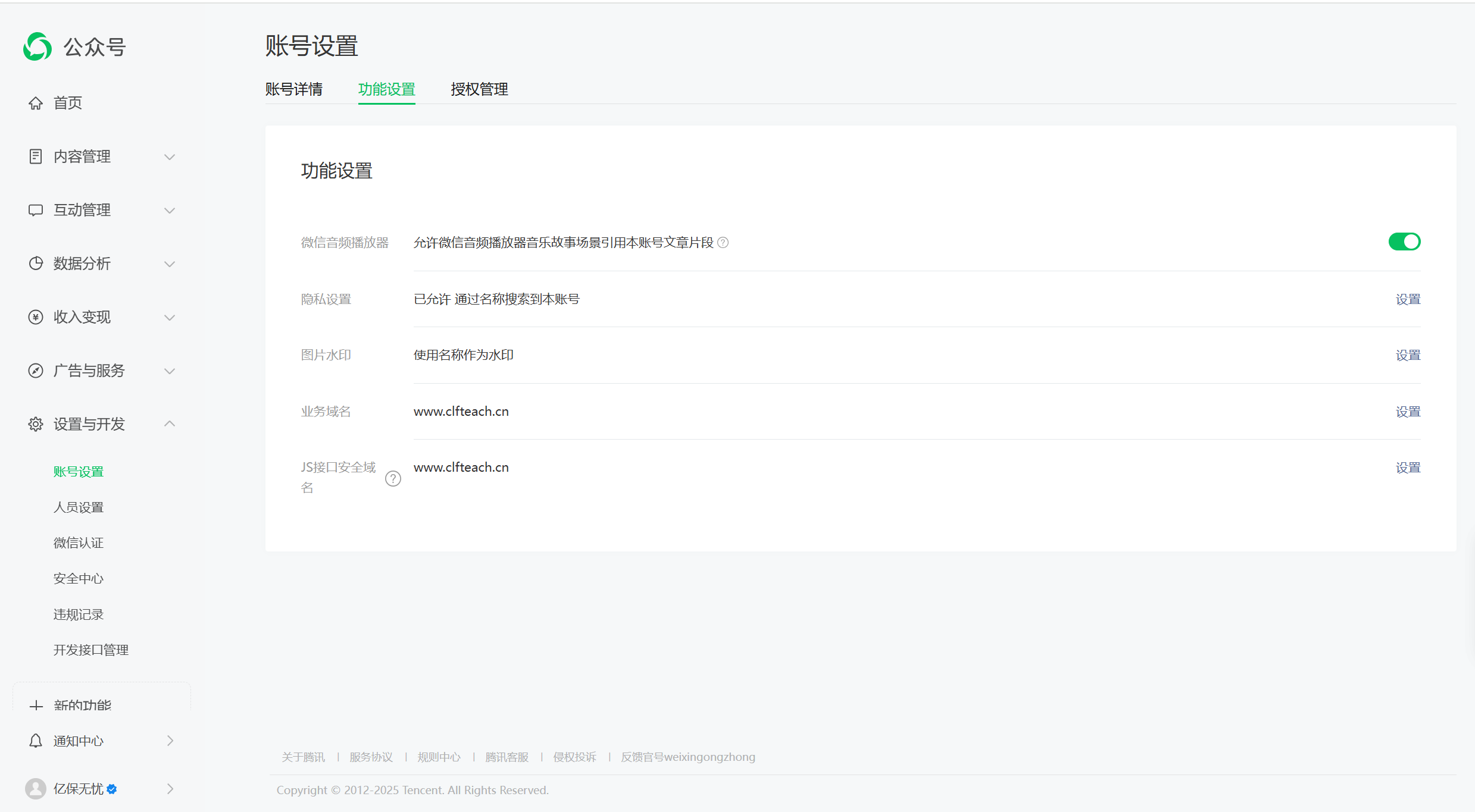
Task: Click the WeChat Official Account logo
Action: pos(37,46)
